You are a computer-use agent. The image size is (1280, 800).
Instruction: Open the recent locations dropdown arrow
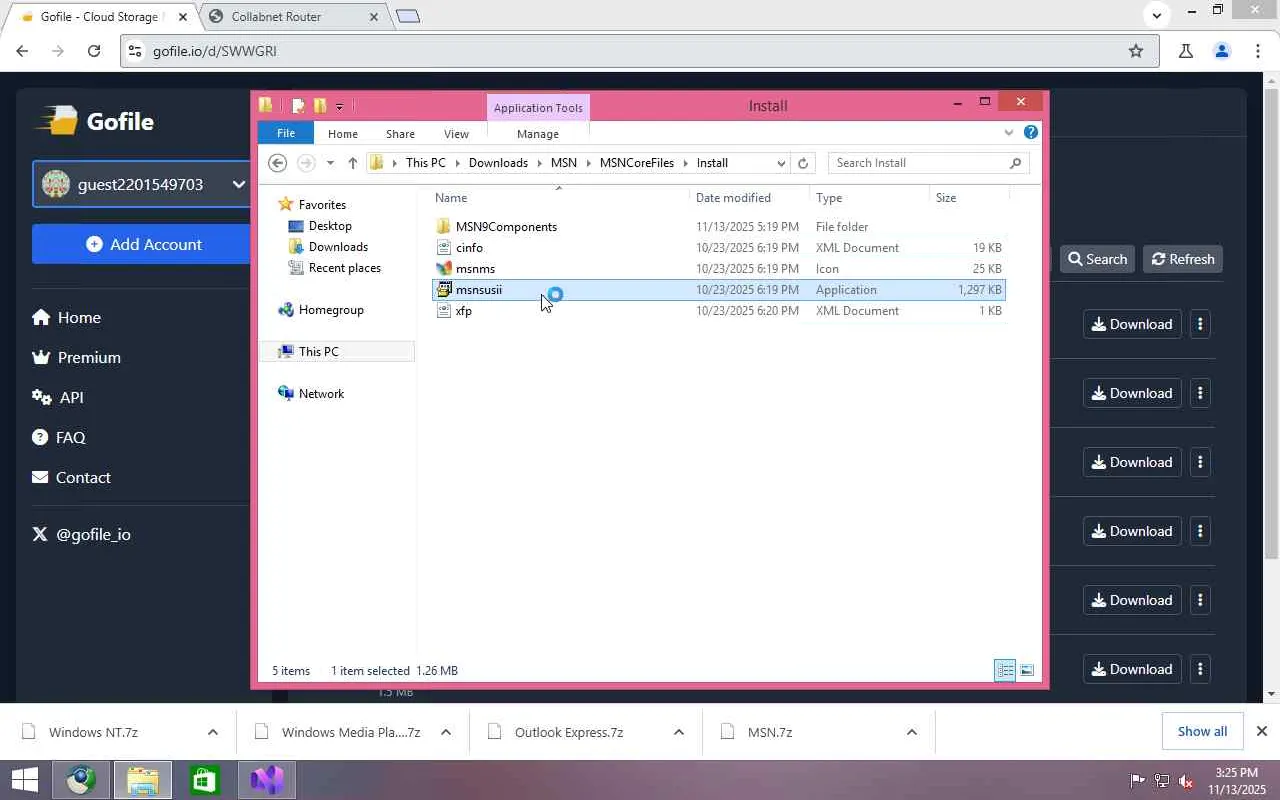(330, 163)
